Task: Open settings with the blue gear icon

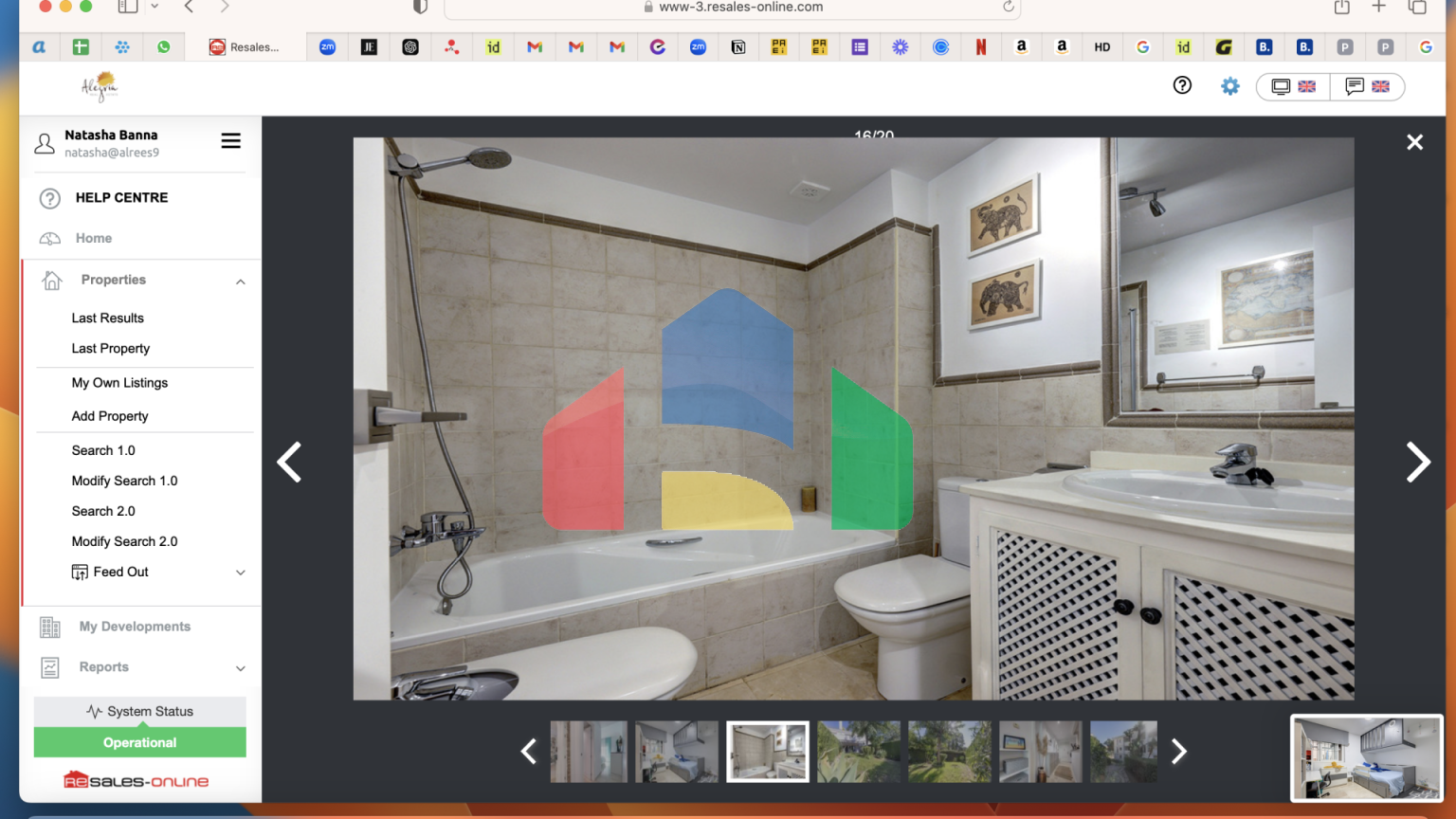Action: (x=1229, y=86)
